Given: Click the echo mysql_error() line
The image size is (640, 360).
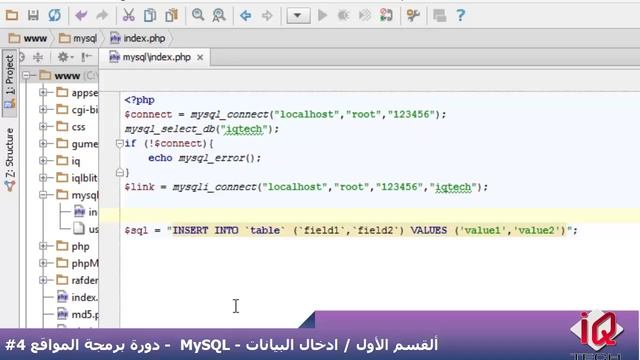Looking at the screenshot, I should click(x=204, y=158).
